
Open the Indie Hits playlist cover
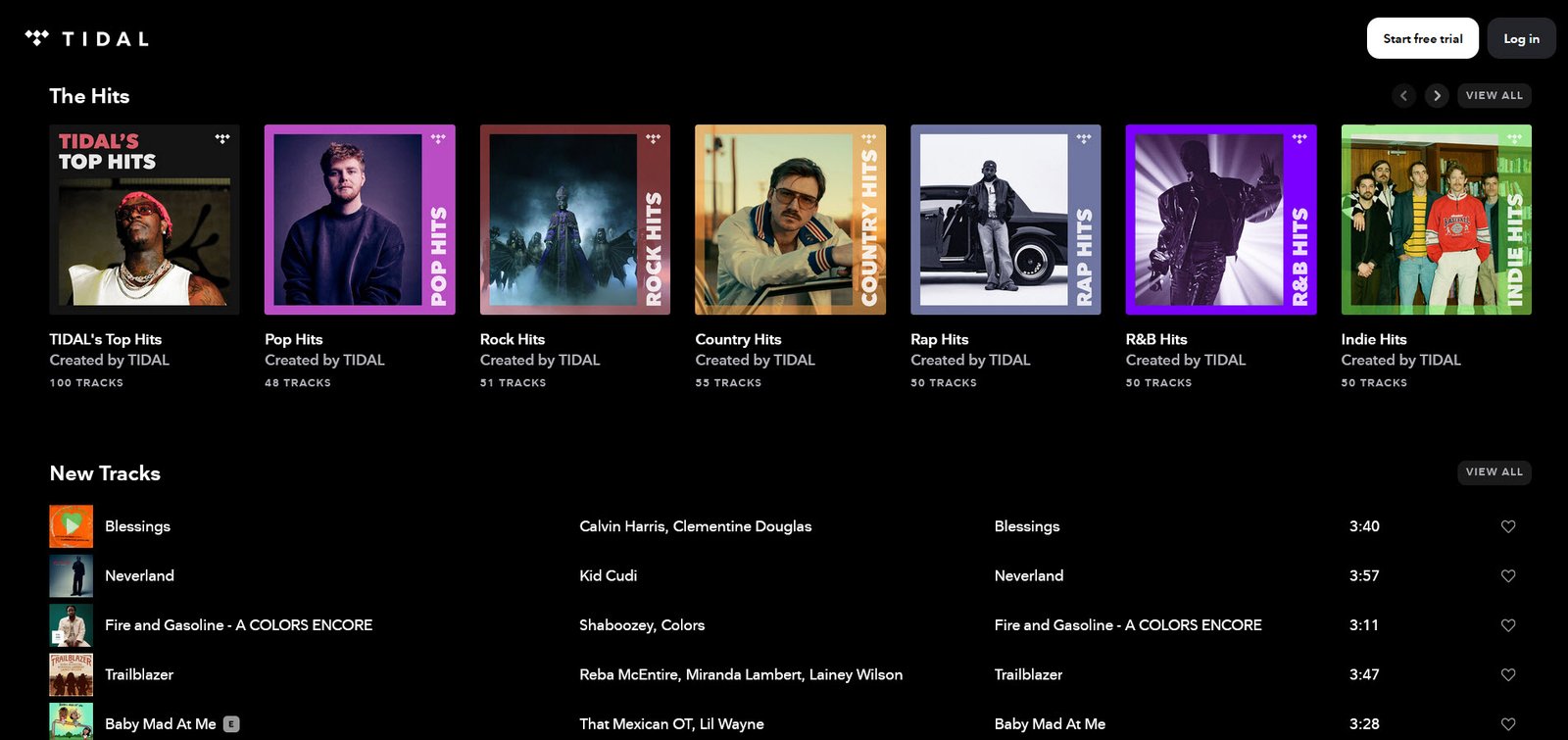coord(1437,220)
